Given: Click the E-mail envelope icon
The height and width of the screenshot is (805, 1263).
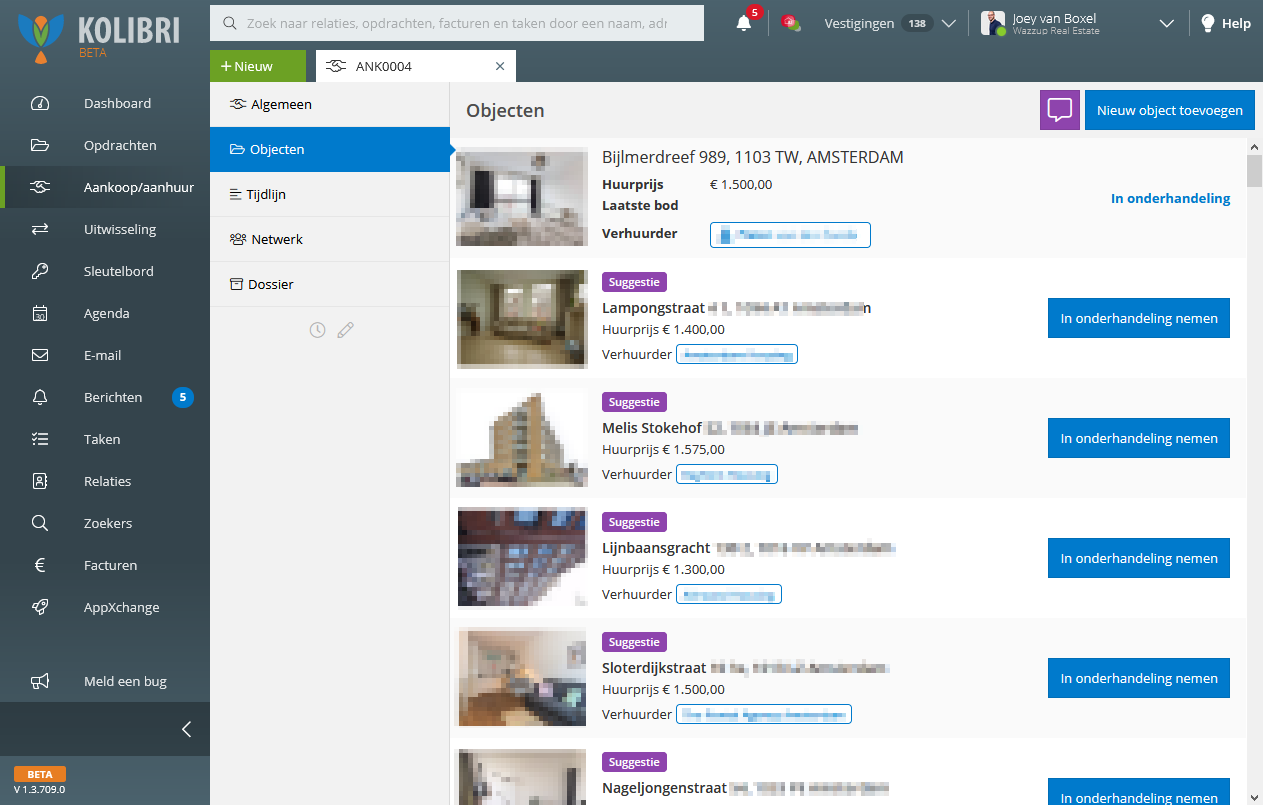Looking at the screenshot, I should pyautogui.click(x=40, y=355).
